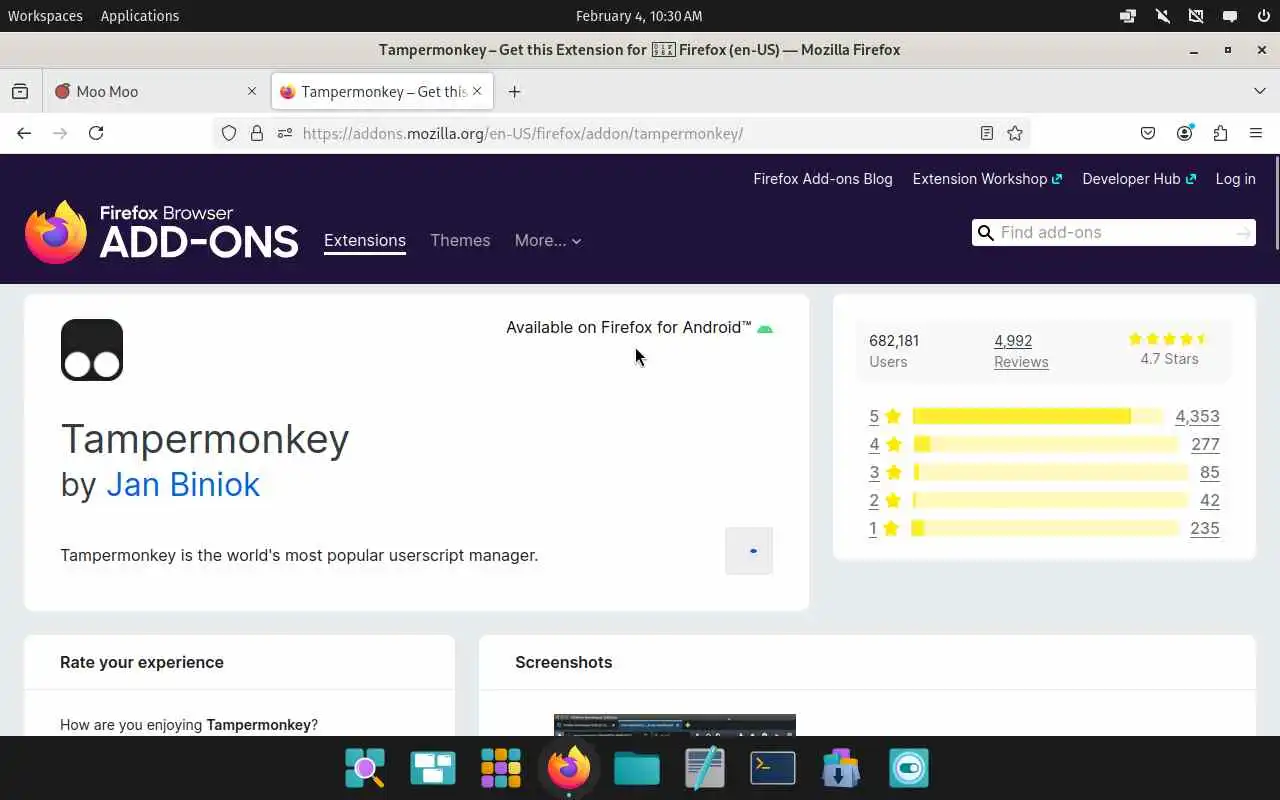This screenshot has height=800, width=1280.
Task: Filter reviews by 5 star bar
Action: [x=1038, y=416]
